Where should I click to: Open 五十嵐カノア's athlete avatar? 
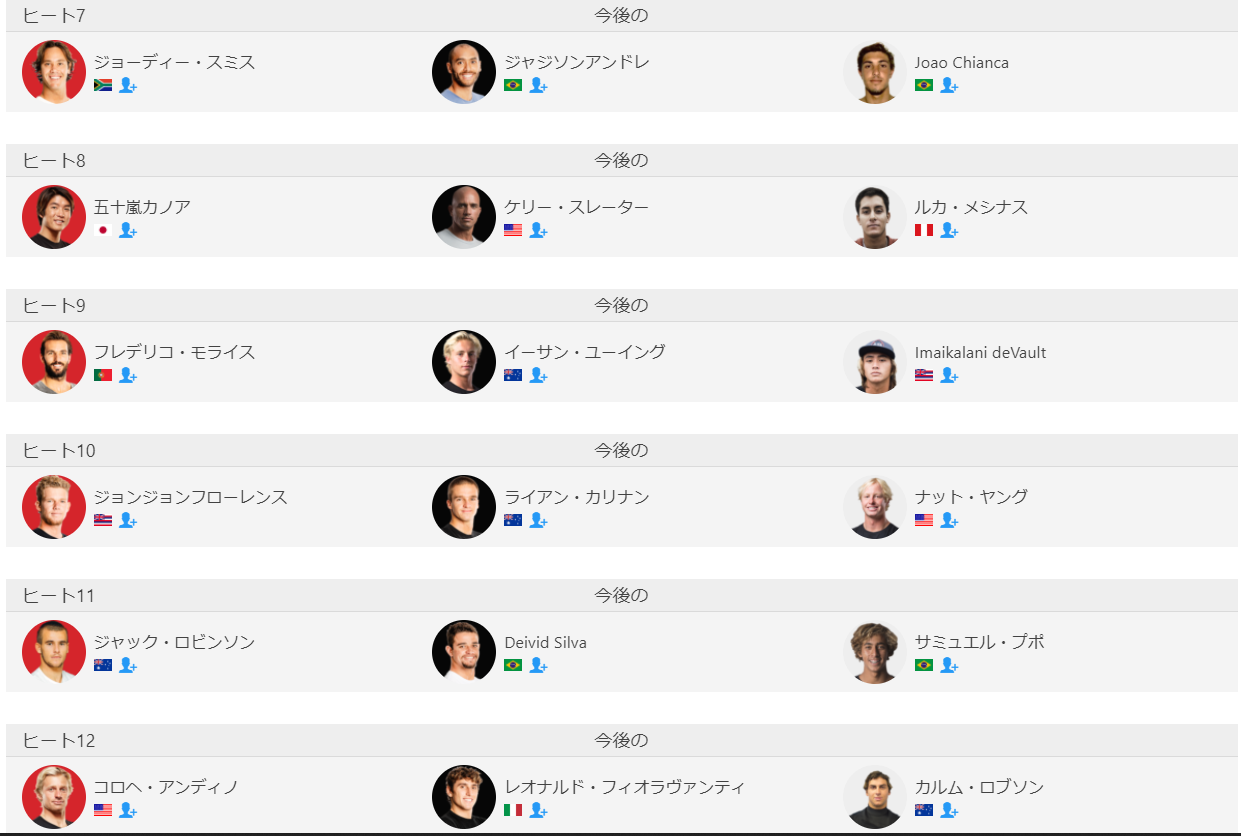point(54,217)
